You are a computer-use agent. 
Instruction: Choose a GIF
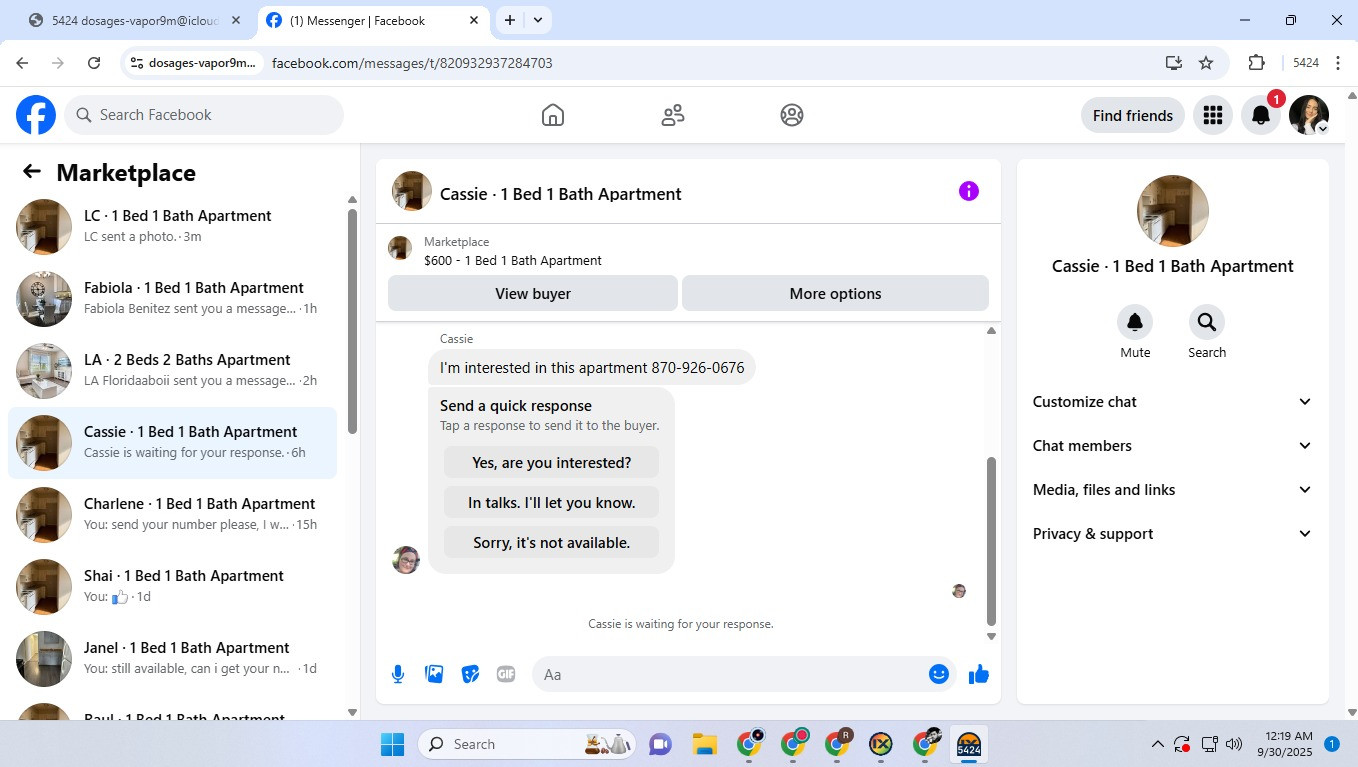click(506, 674)
